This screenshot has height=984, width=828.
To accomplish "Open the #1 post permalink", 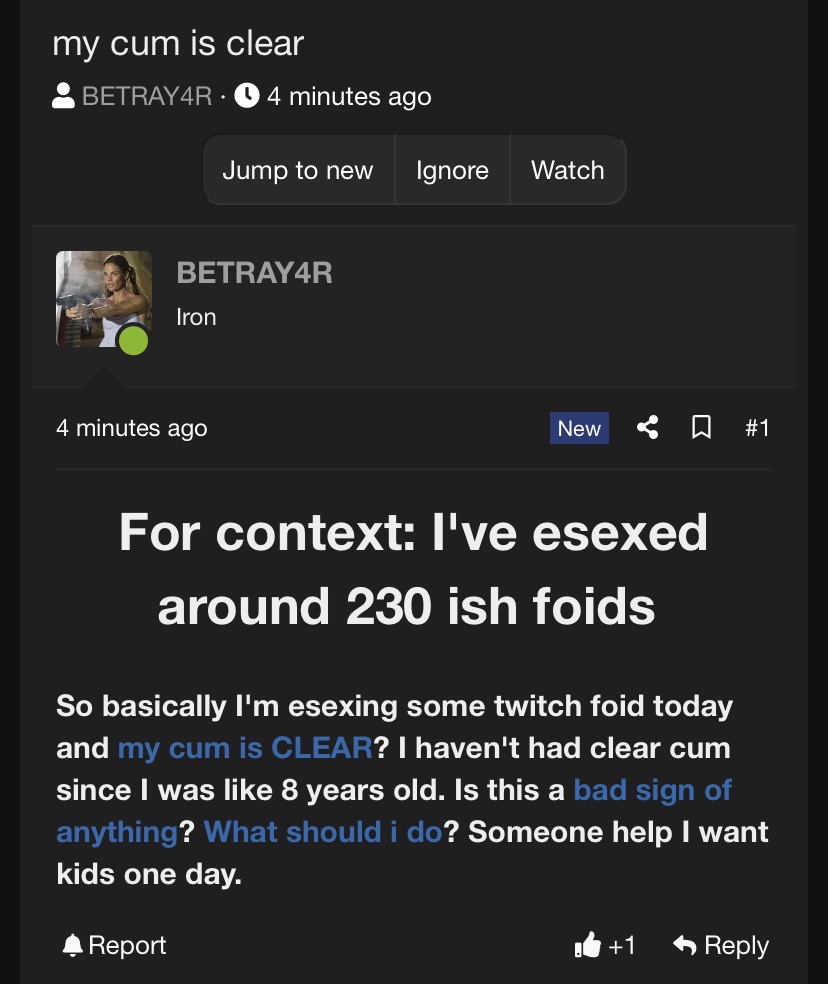I will pos(757,428).
